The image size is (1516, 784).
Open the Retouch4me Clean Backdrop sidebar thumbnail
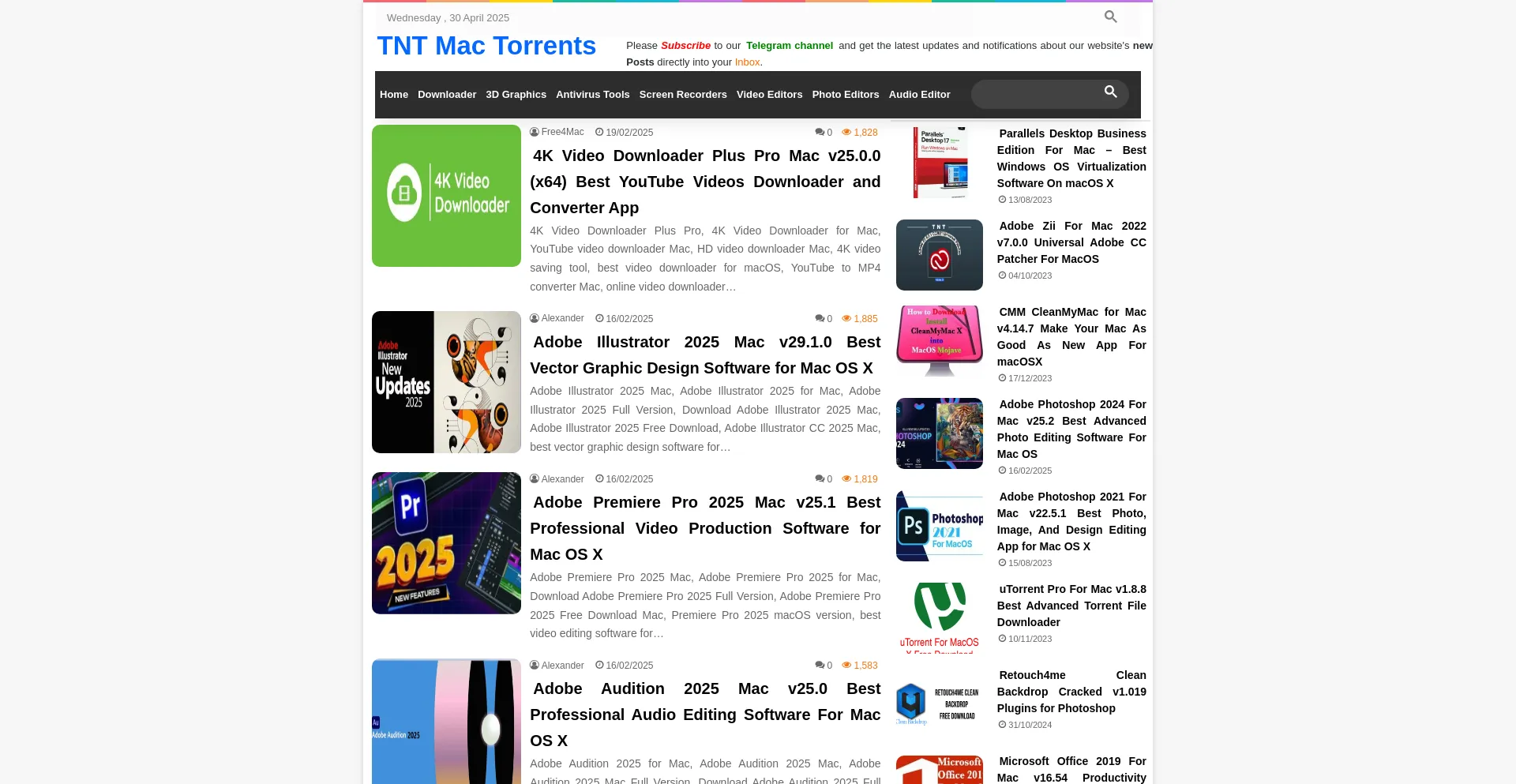940,704
